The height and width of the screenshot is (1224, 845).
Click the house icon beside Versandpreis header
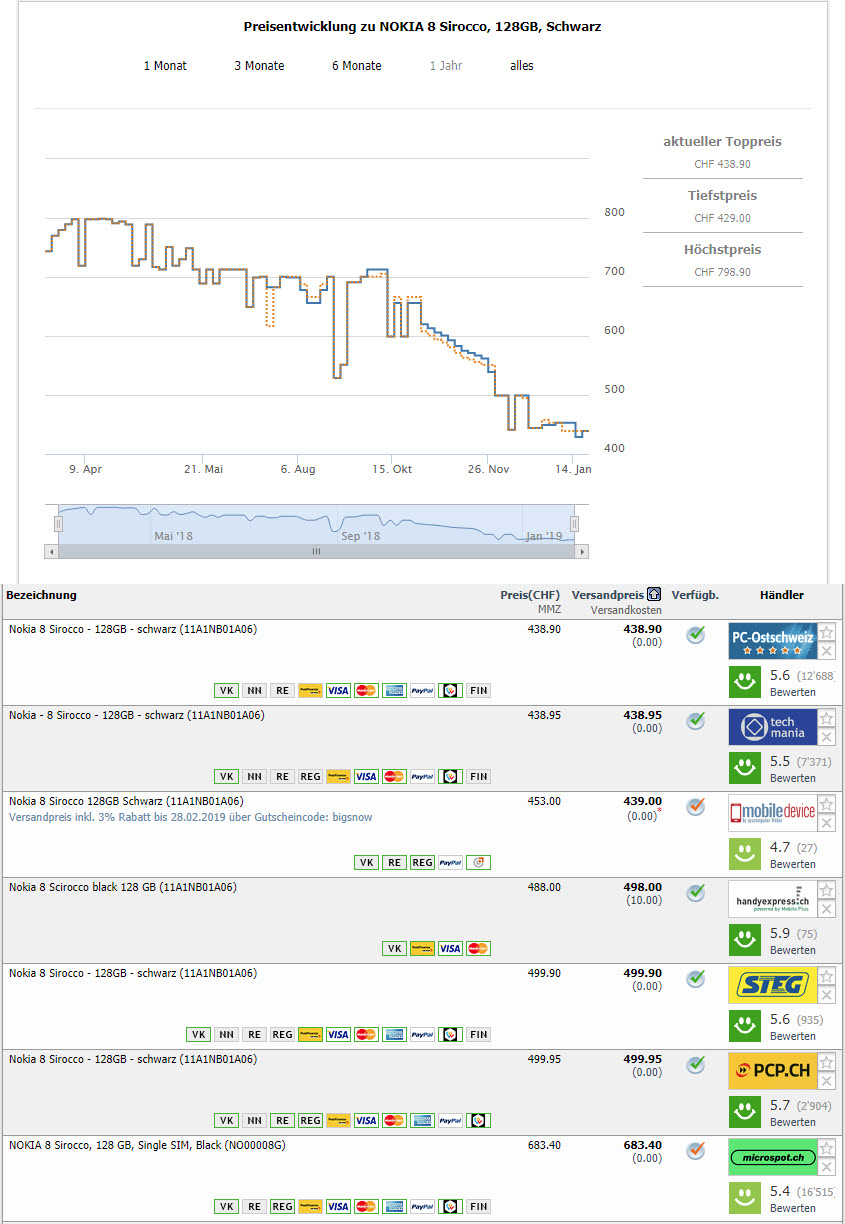(x=654, y=595)
